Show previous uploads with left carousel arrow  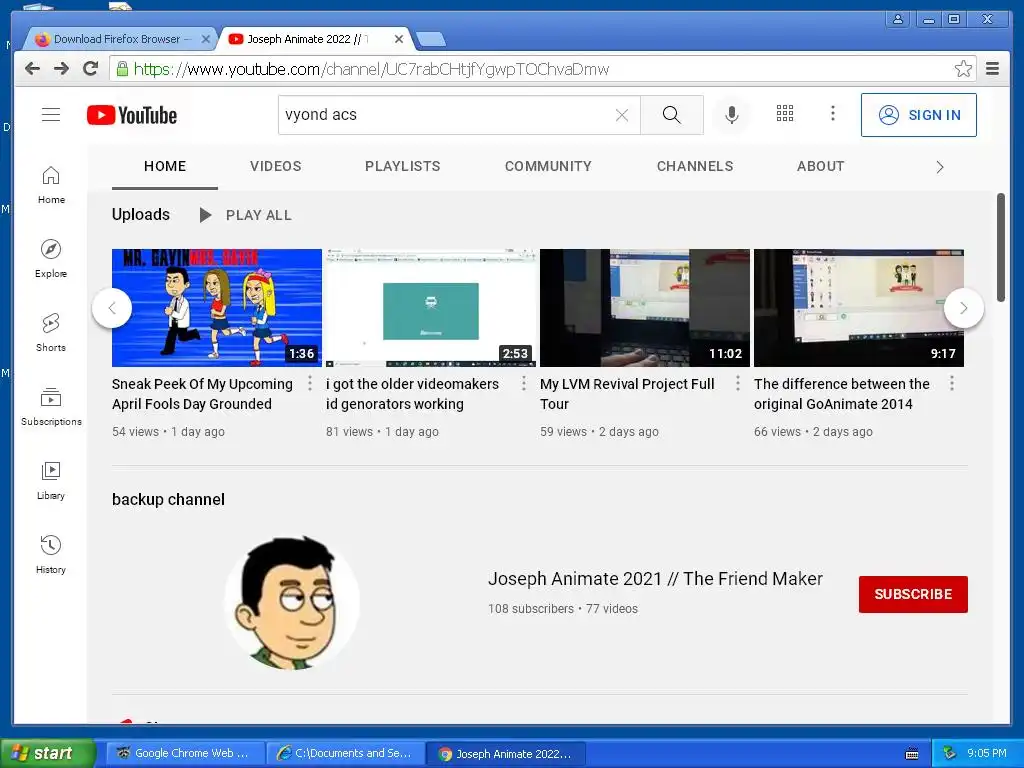point(112,308)
